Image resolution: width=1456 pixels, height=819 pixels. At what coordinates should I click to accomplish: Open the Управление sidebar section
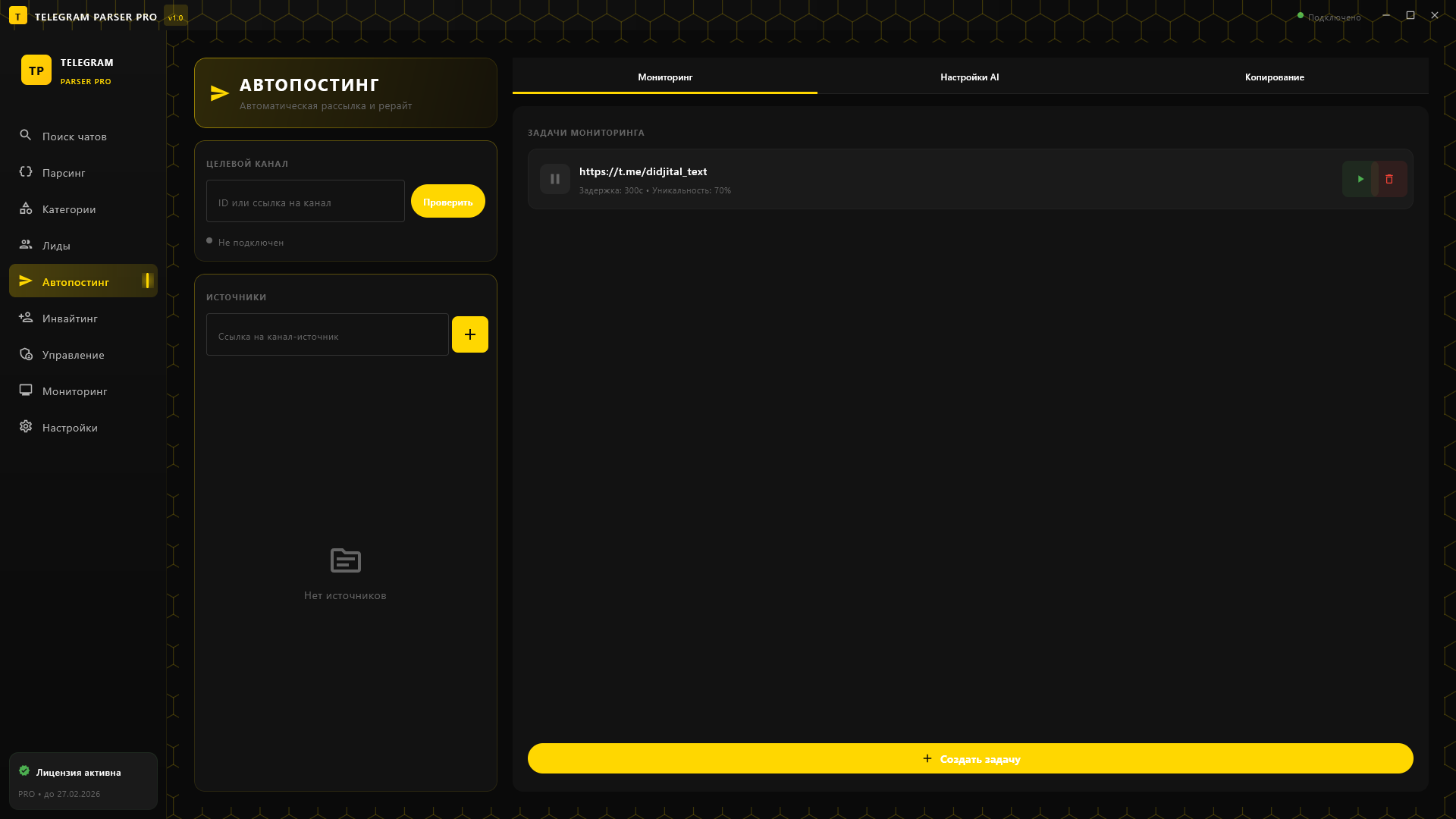(73, 355)
